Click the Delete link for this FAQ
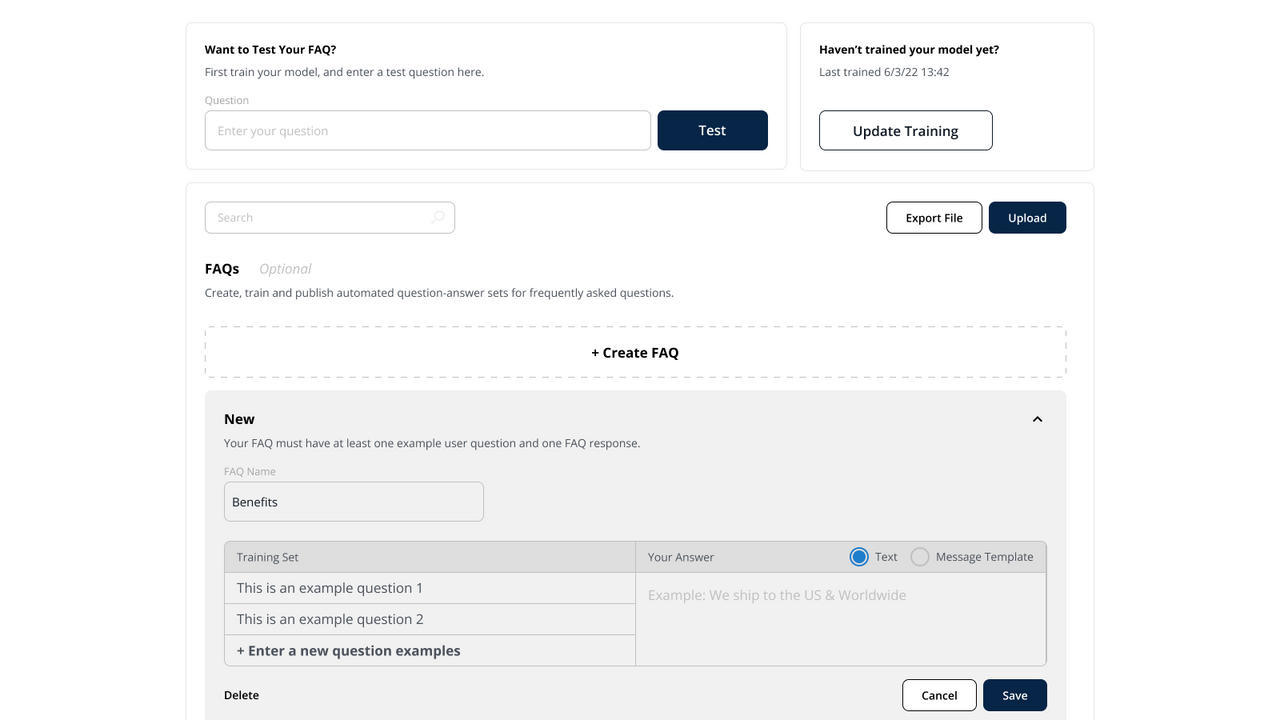1280x720 pixels. (x=241, y=695)
